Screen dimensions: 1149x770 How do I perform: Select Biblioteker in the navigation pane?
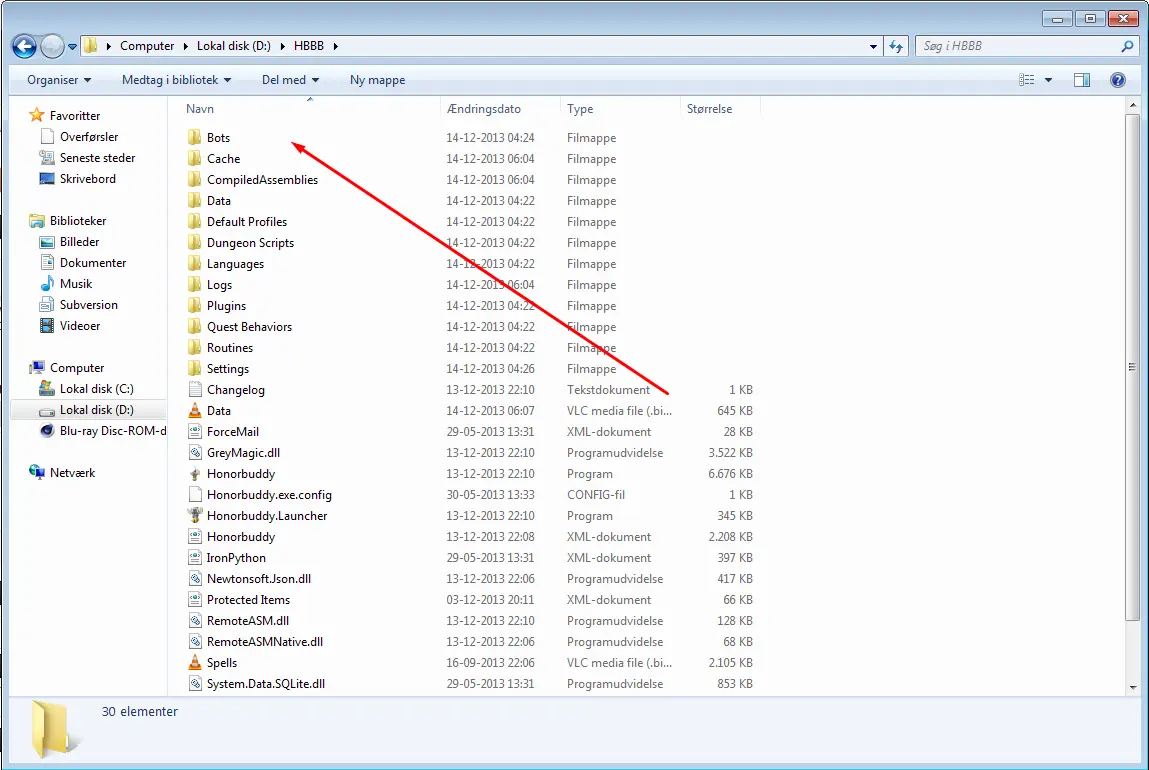pyautogui.click(x=78, y=221)
